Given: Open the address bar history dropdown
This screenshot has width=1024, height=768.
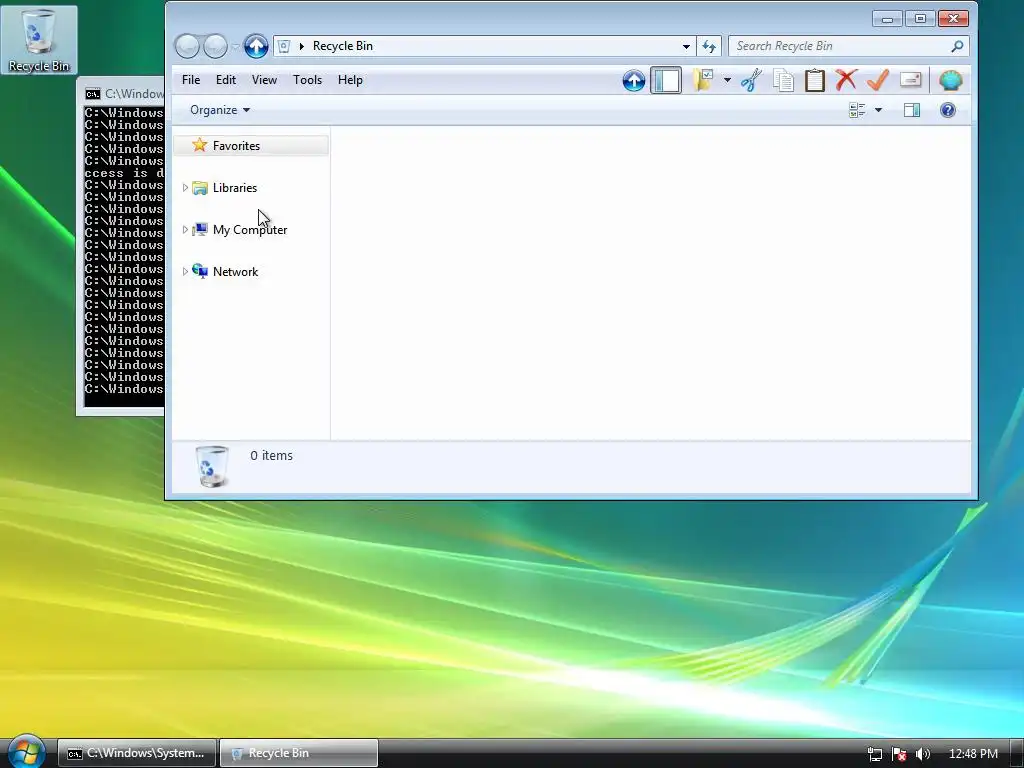Looking at the screenshot, I should pyautogui.click(x=686, y=46).
